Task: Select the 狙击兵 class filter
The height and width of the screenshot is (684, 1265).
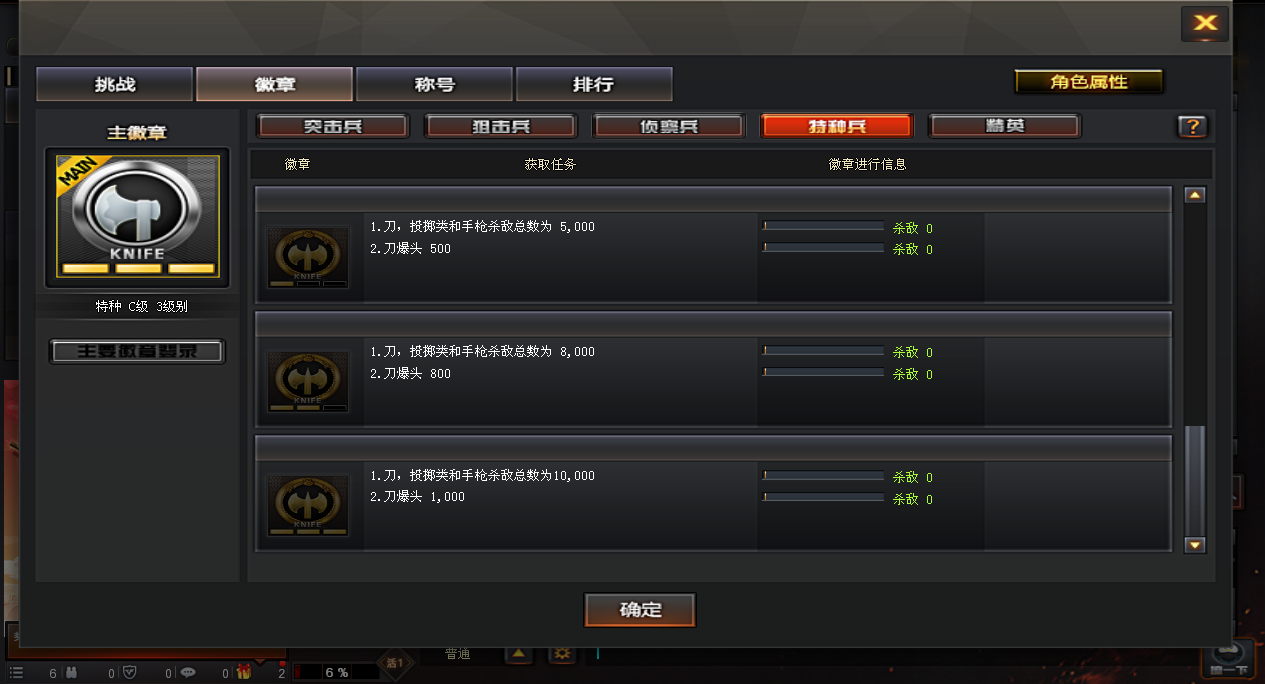Action: [501, 126]
